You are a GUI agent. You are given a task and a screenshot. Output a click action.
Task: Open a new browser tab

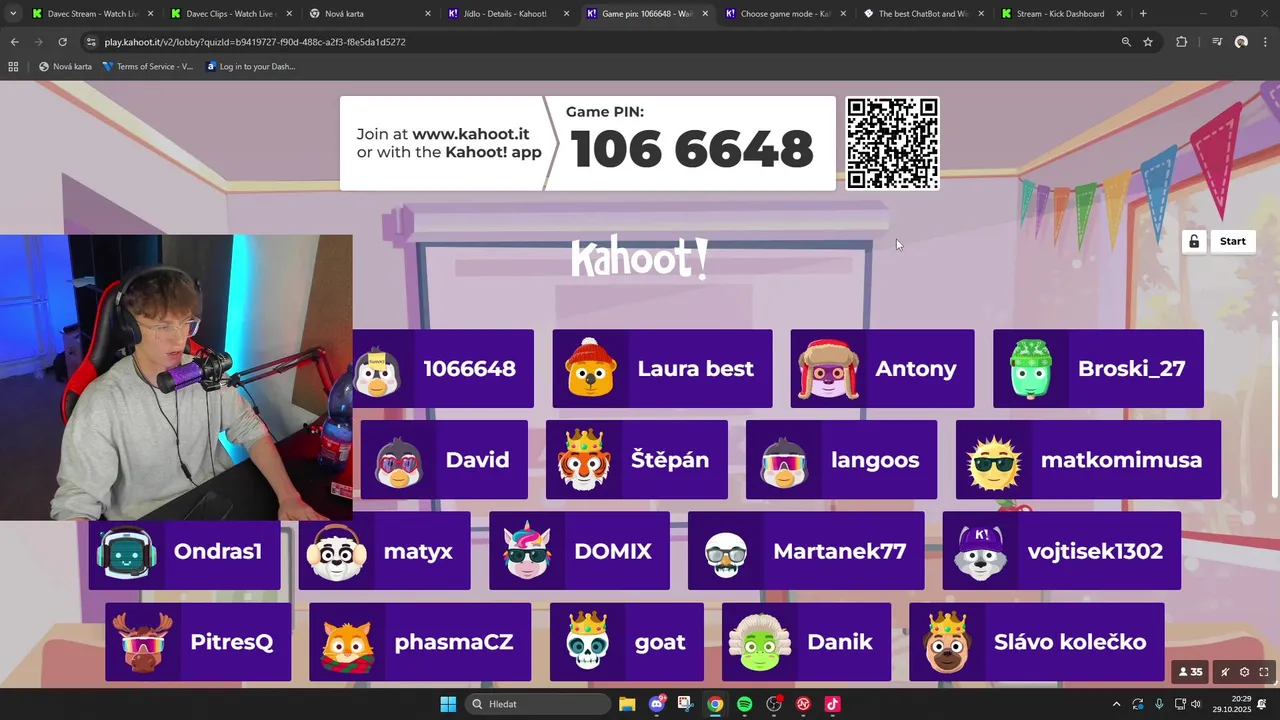(1143, 14)
